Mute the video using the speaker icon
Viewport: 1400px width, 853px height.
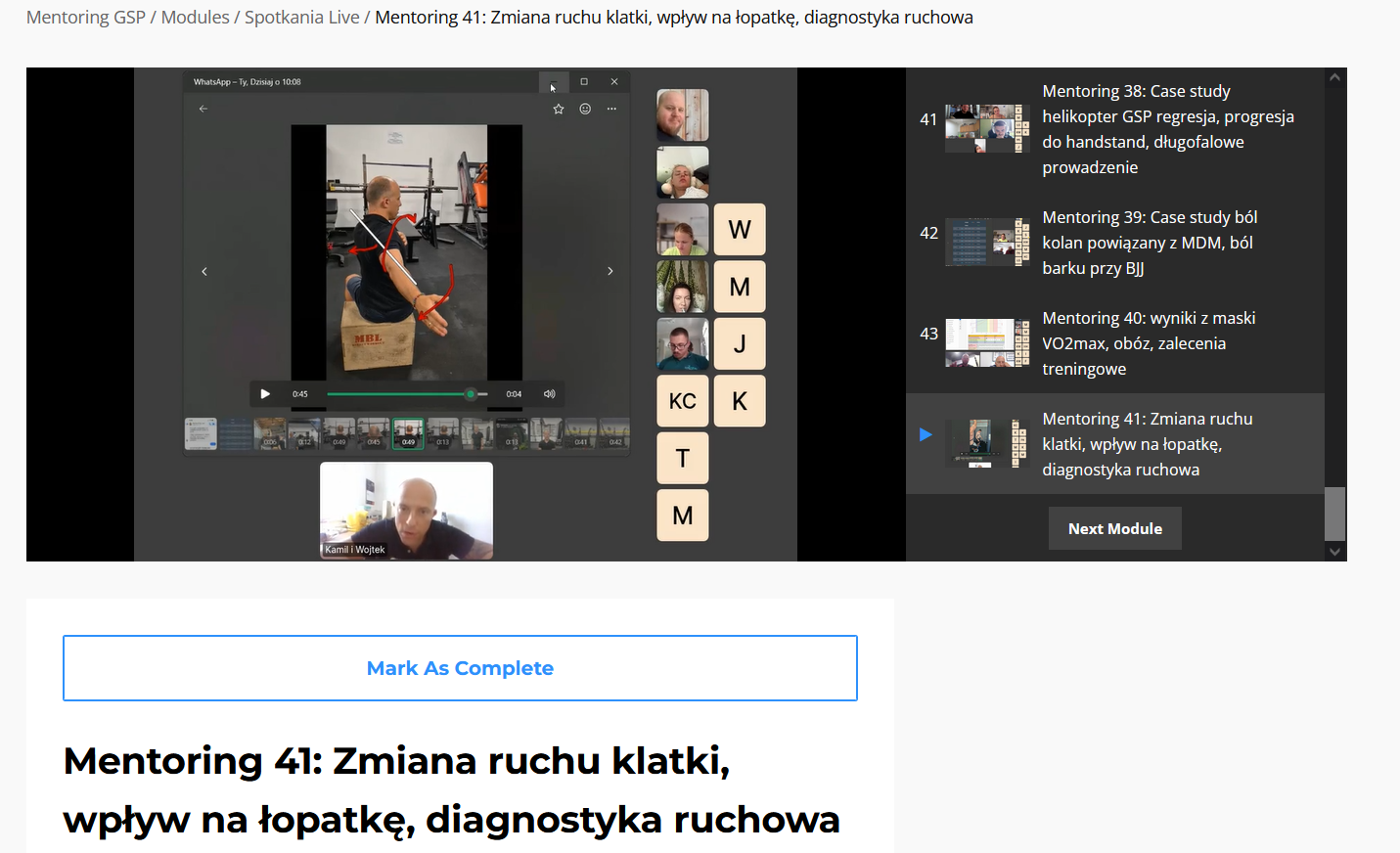[550, 394]
